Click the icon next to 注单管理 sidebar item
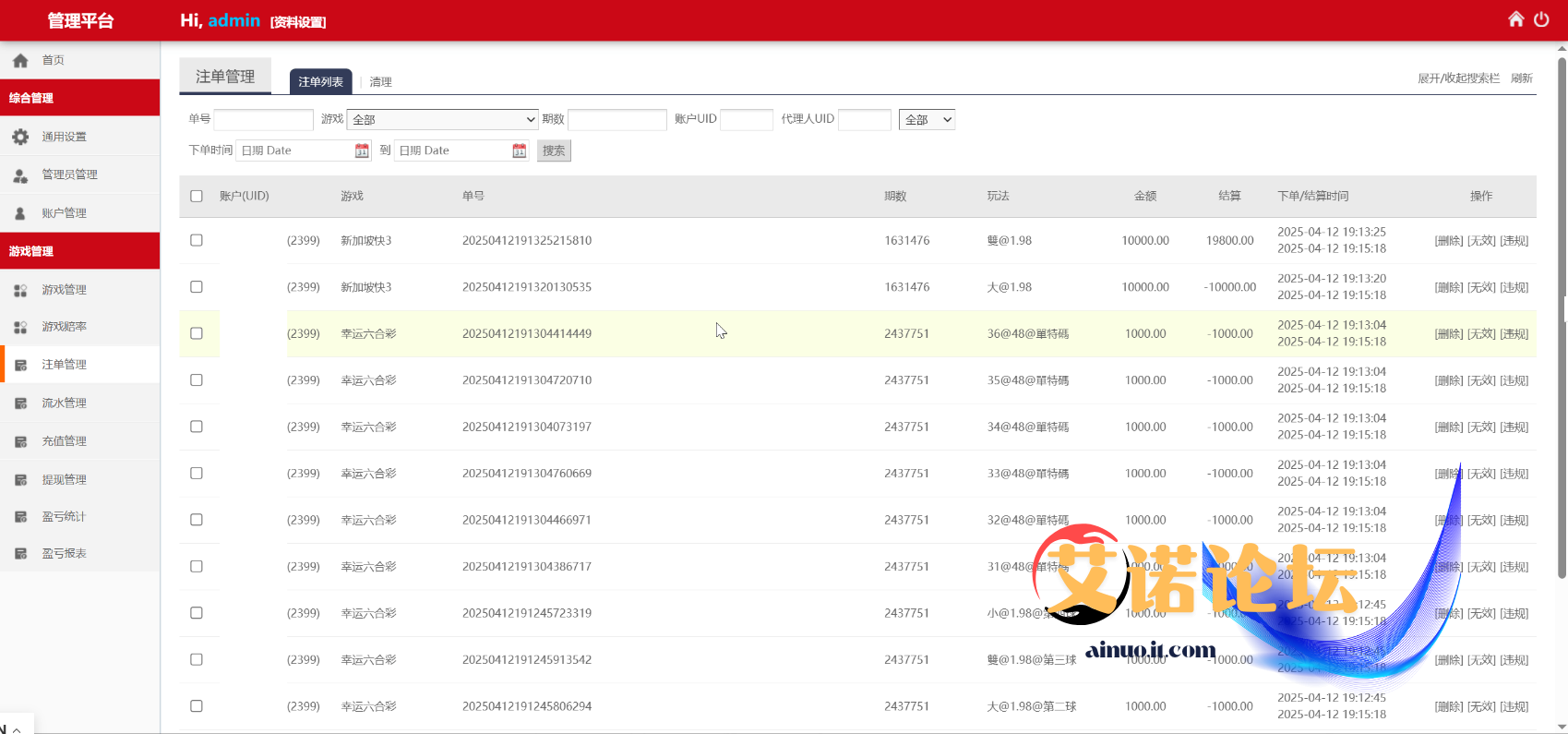The width and height of the screenshot is (1568, 734). [x=20, y=366]
